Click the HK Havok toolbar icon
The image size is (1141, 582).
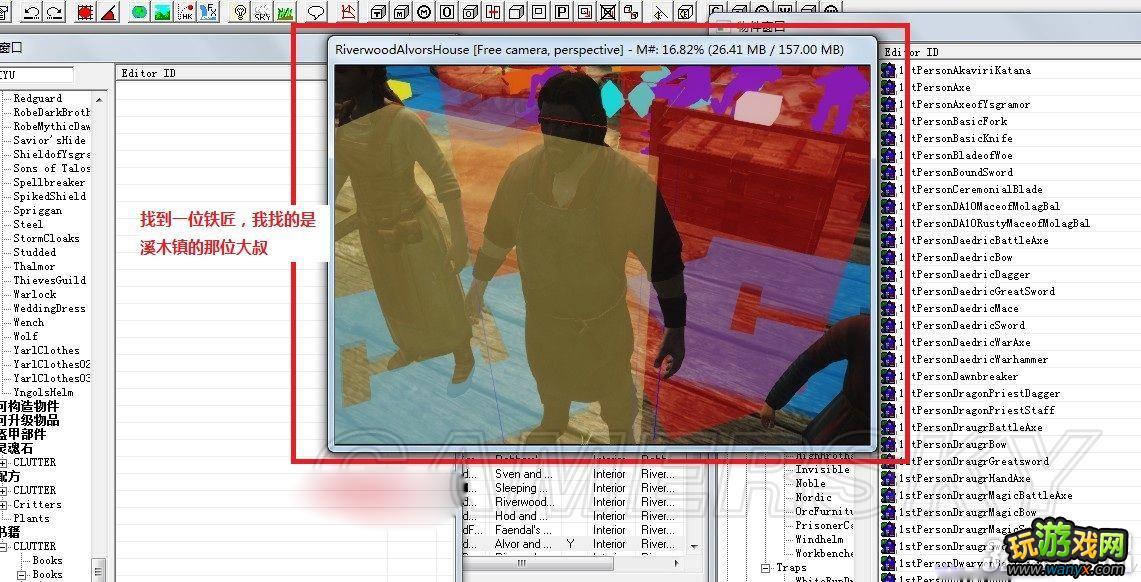click(x=186, y=11)
